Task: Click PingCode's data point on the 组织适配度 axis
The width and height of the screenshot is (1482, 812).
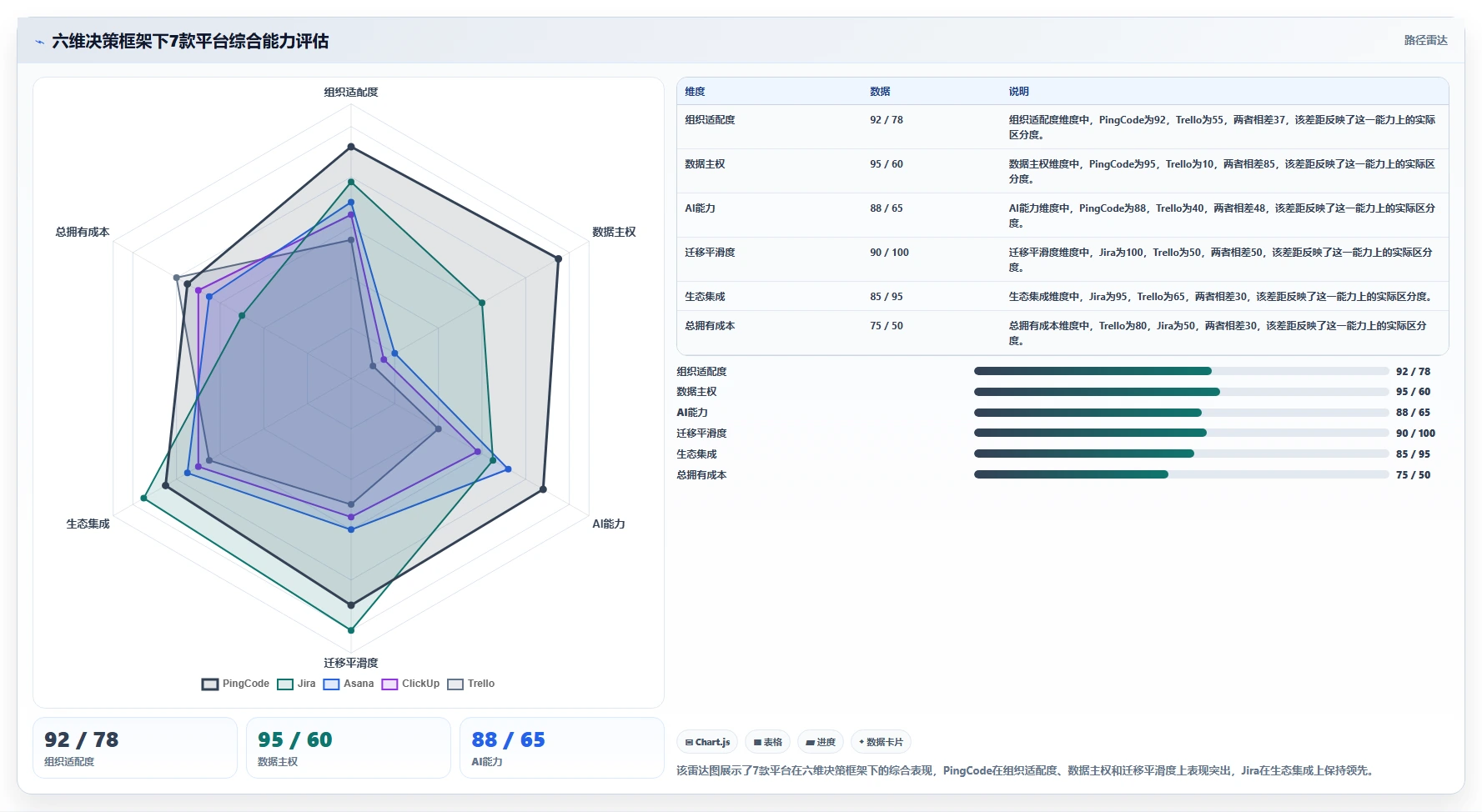Action: click(x=351, y=147)
